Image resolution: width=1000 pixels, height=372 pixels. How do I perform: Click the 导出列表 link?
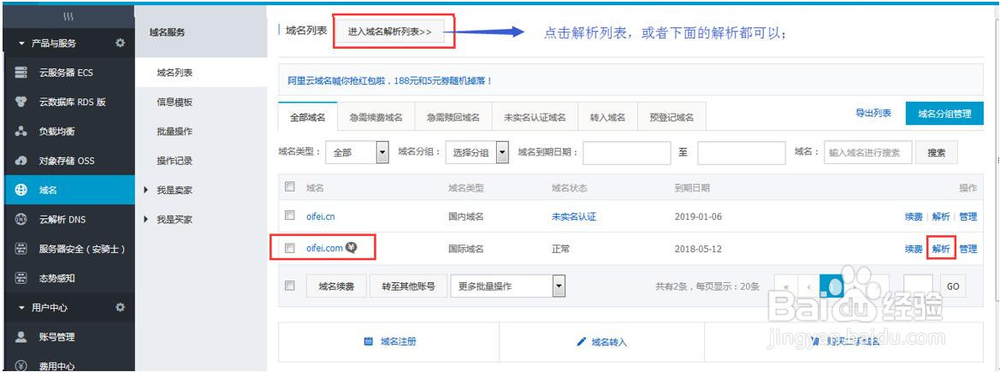tap(873, 113)
